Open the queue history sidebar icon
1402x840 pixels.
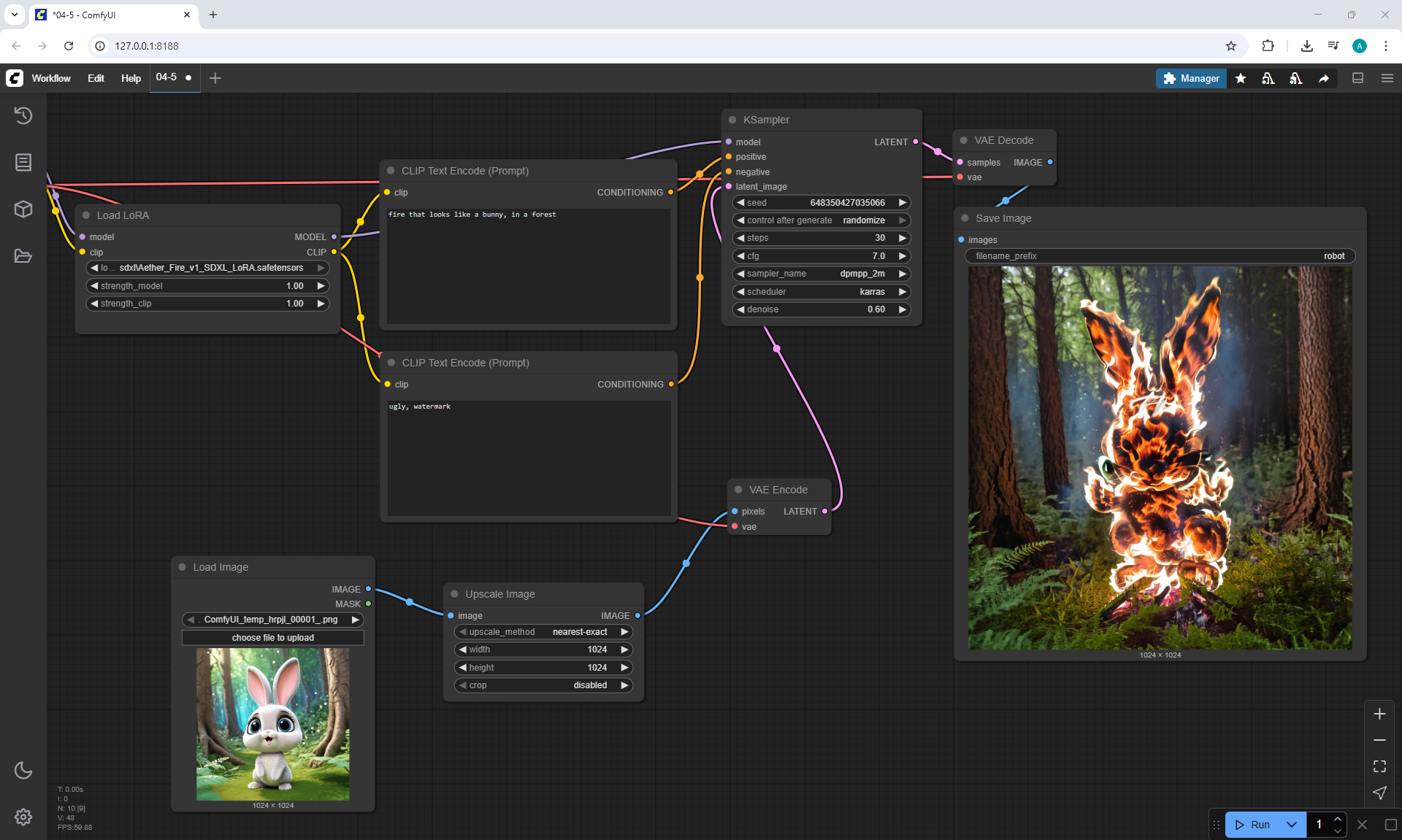[23, 115]
